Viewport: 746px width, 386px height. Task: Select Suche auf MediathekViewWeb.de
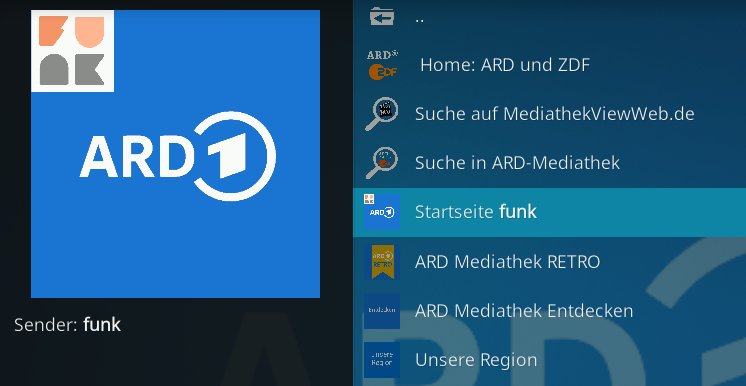point(550,114)
